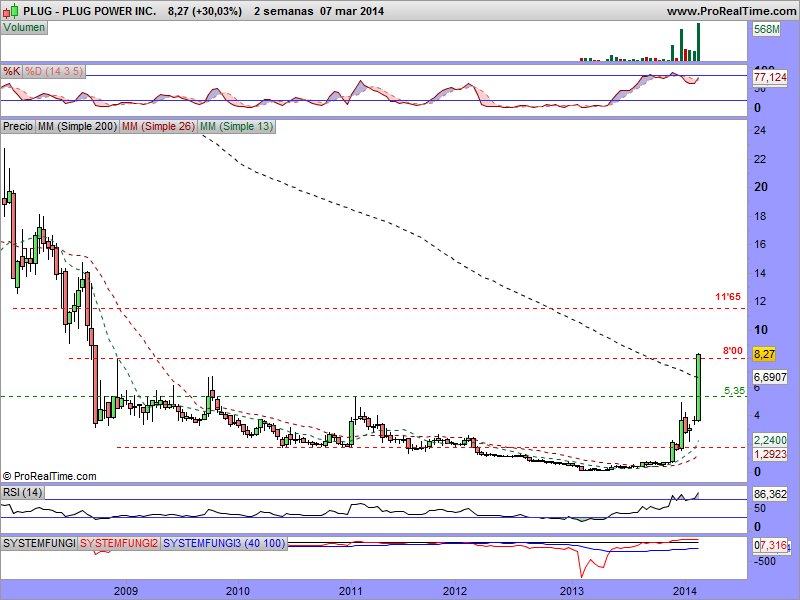Click the © ProRealTime.com copyright text
The width and height of the screenshot is (800, 600).
tap(49, 476)
